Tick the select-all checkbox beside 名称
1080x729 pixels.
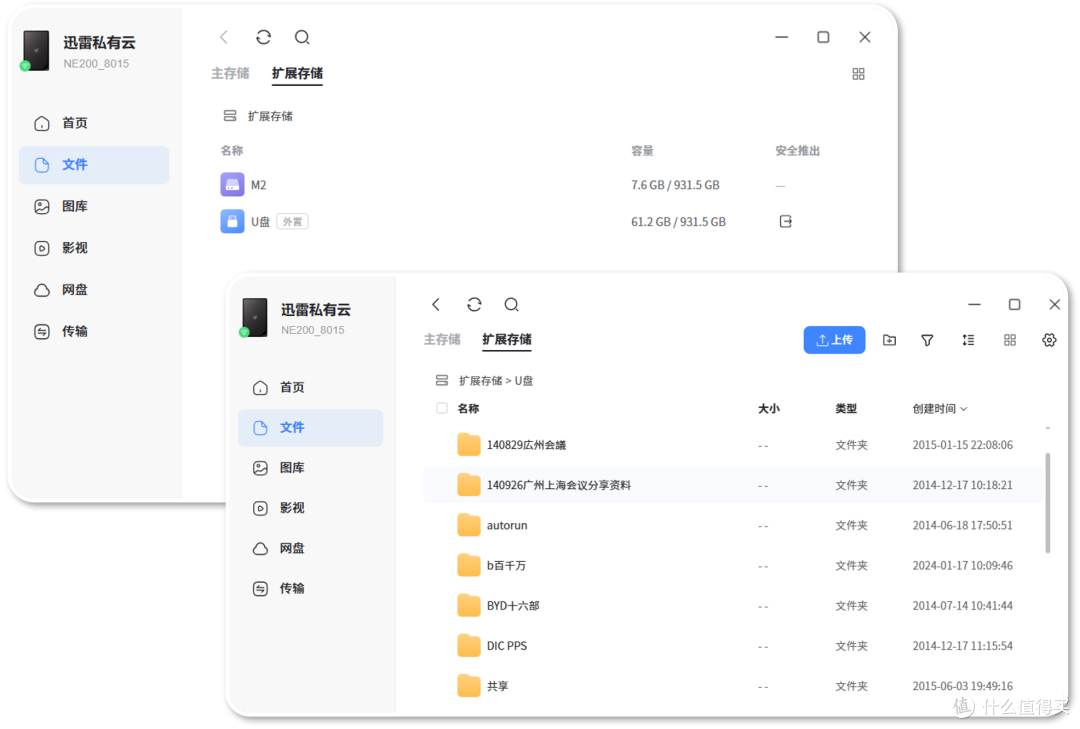(x=442, y=408)
